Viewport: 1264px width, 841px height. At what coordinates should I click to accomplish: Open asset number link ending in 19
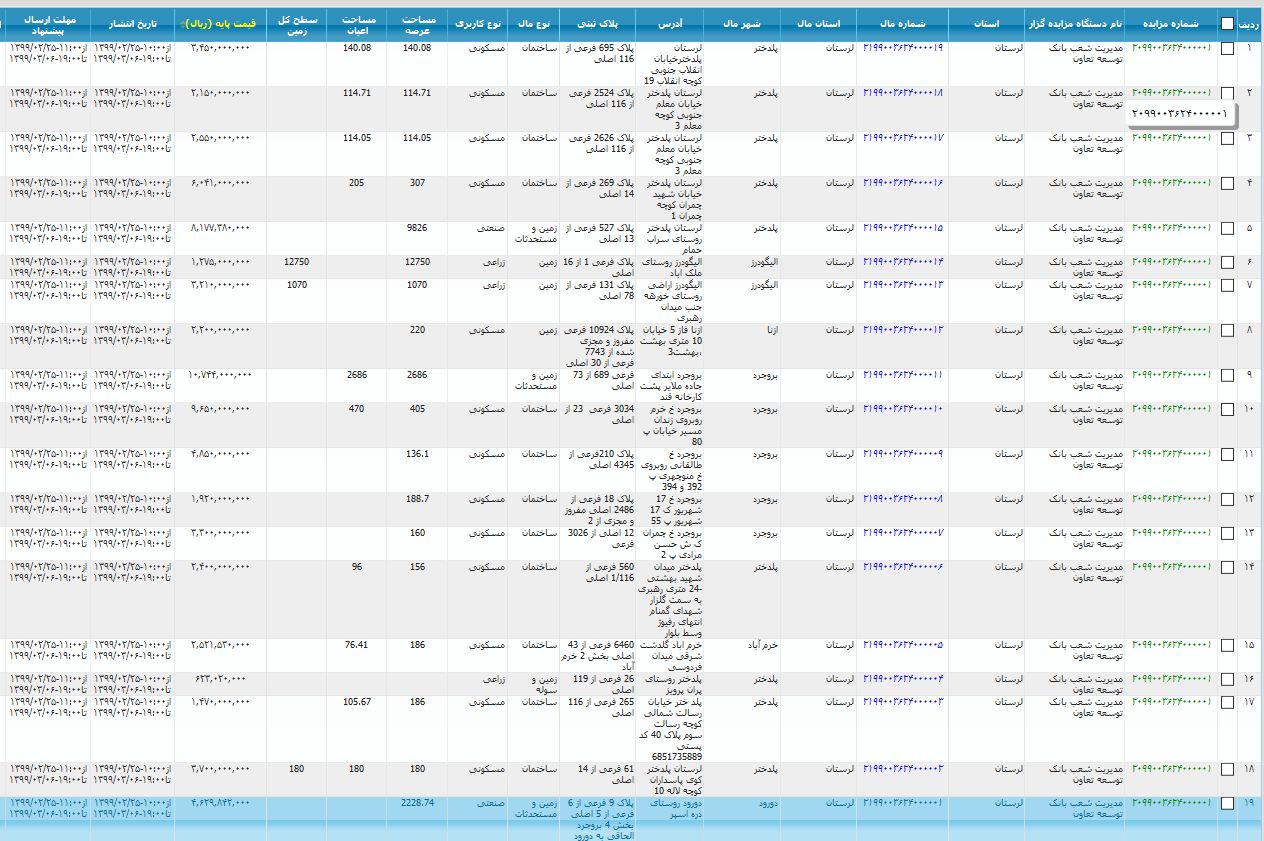(903, 48)
